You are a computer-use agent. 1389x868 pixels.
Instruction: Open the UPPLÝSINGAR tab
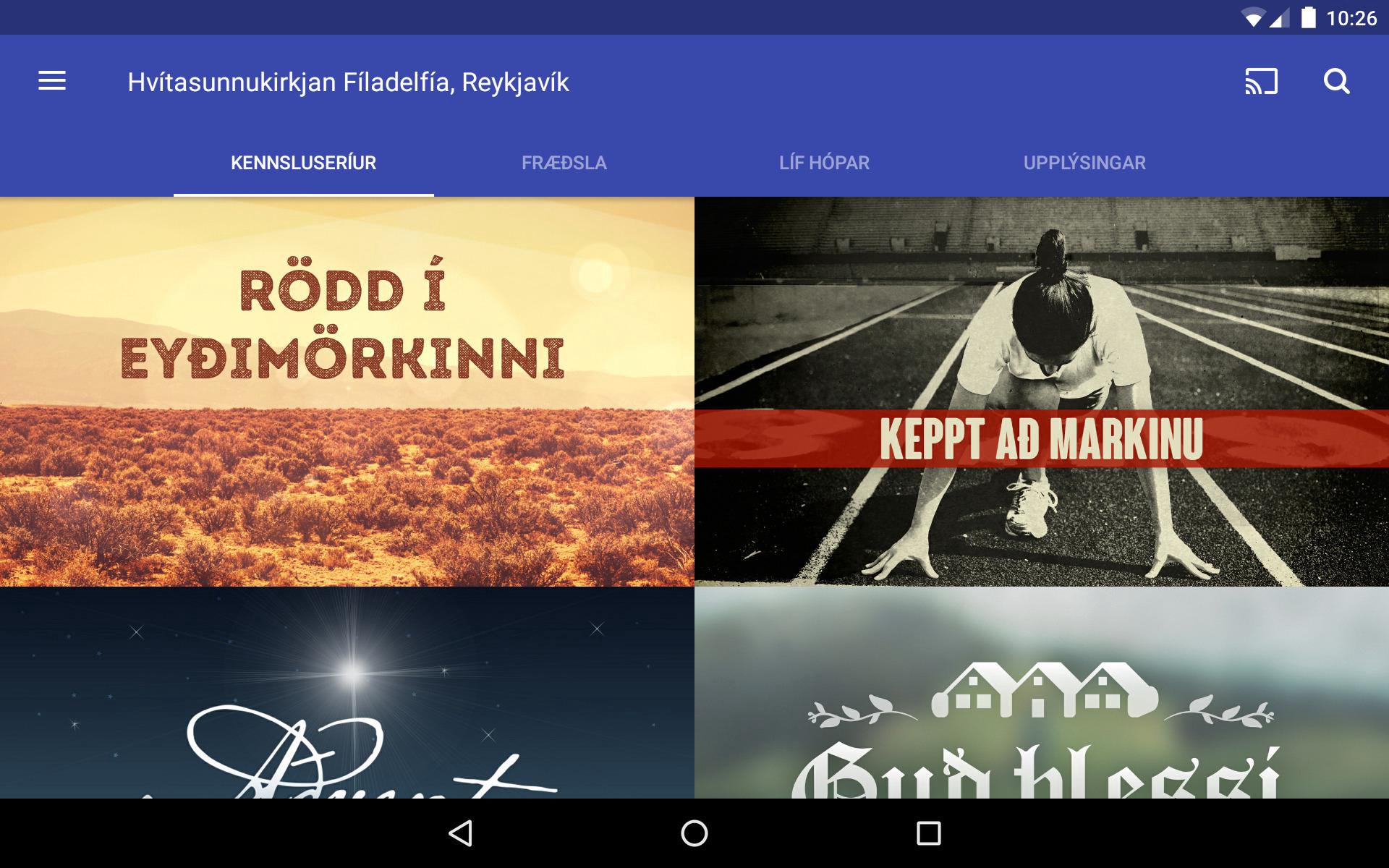(x=1085, y=163)
